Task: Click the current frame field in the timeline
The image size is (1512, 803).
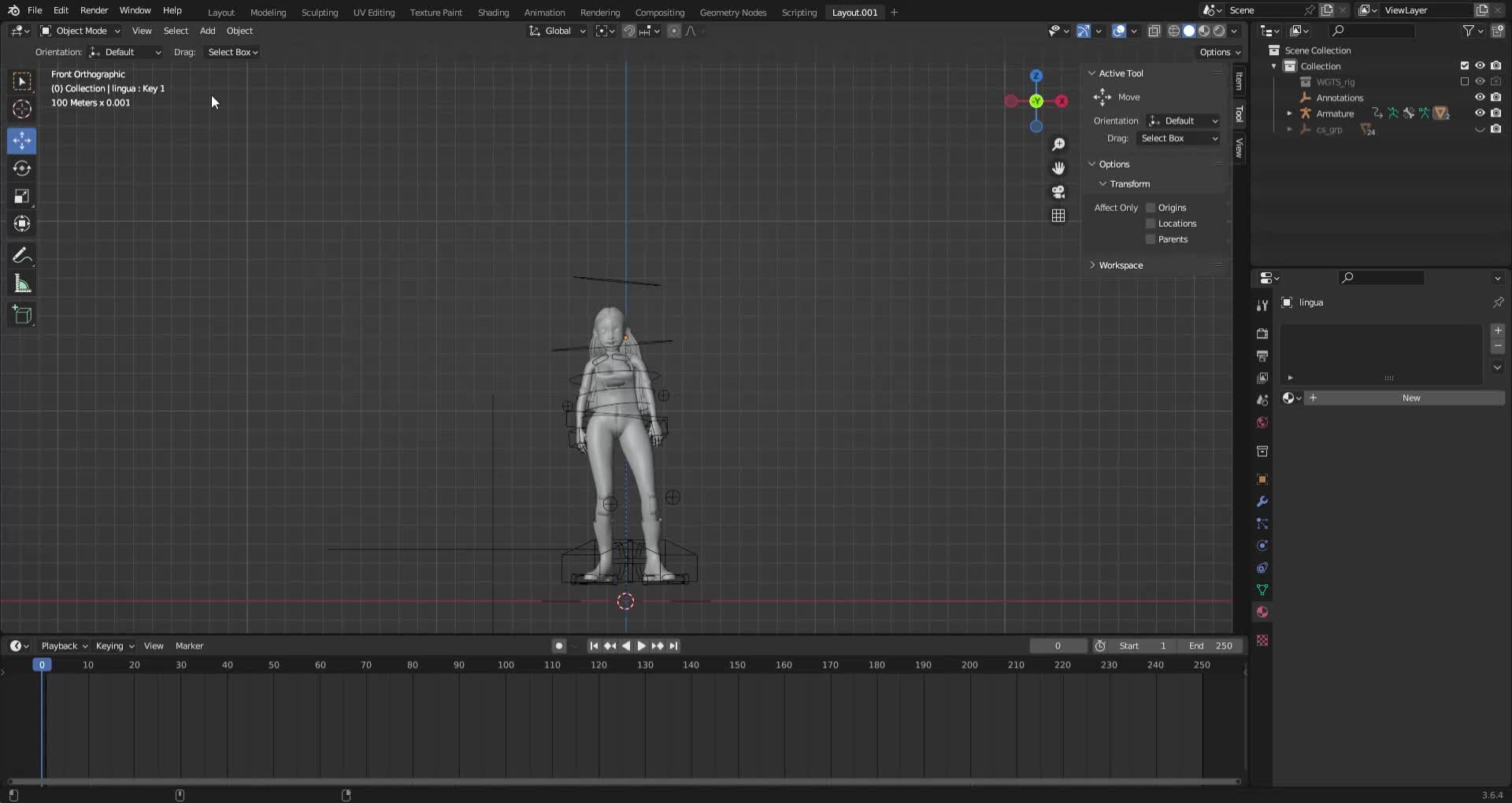Action: tap(1058, 646)
